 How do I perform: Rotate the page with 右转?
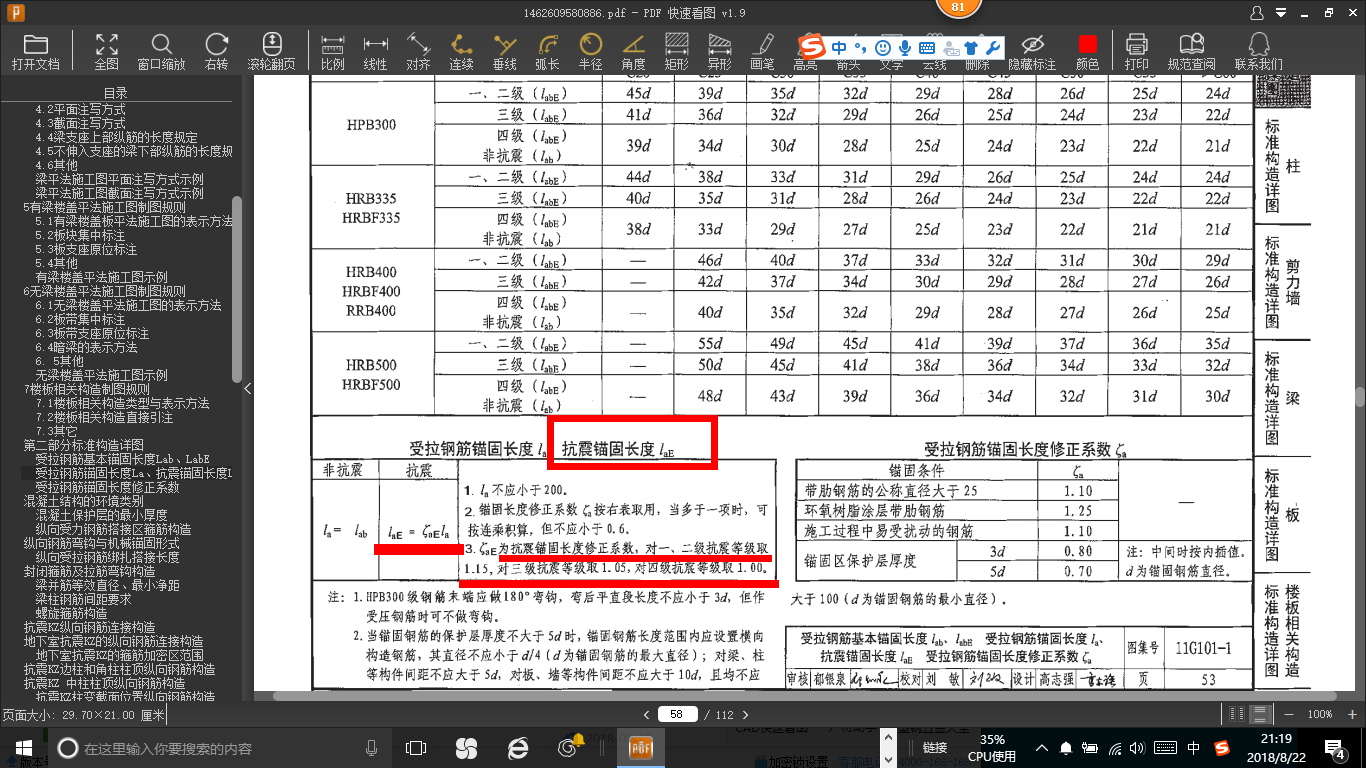[216, 52]
